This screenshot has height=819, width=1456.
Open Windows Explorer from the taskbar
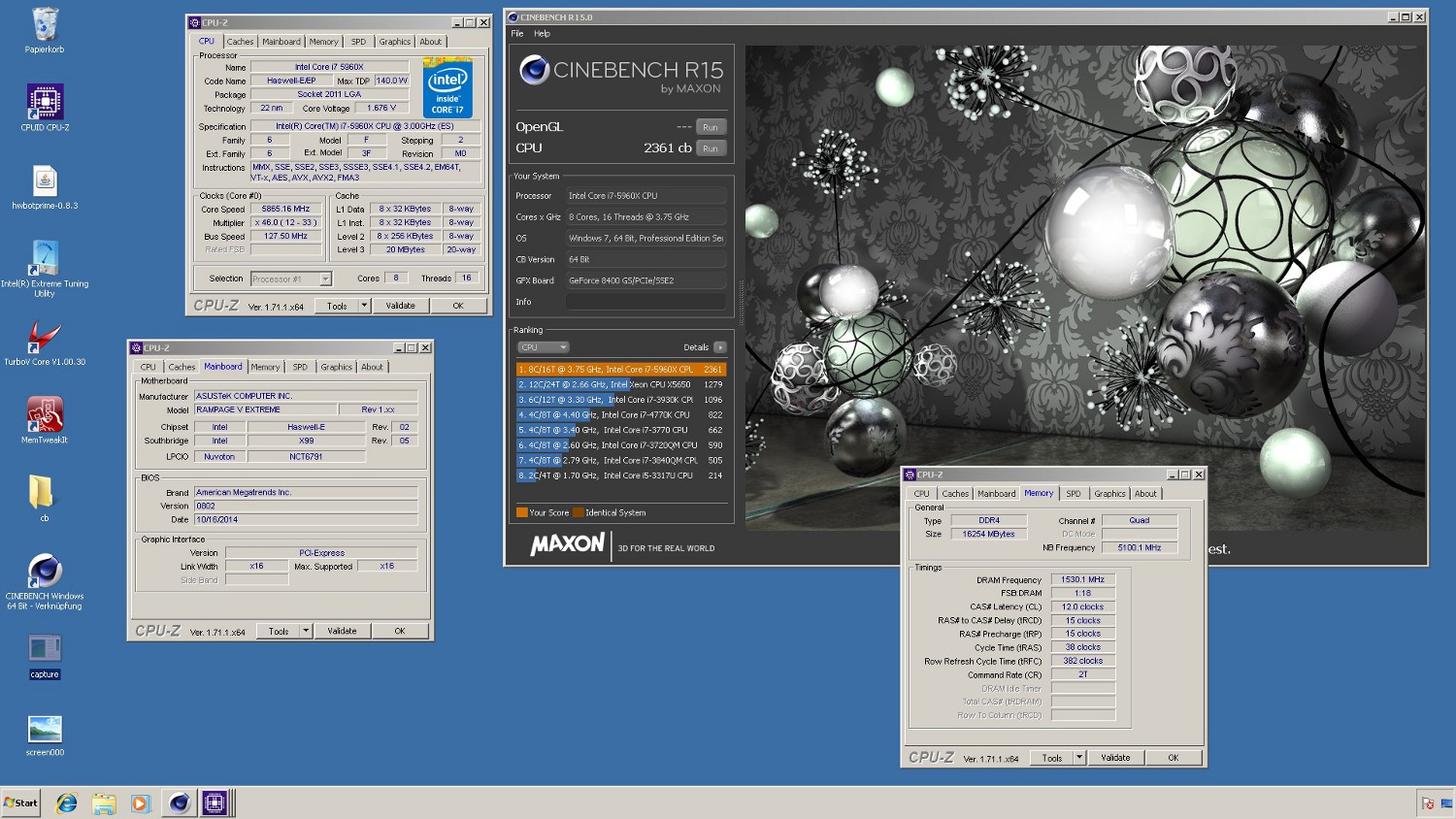coord(104,803)
